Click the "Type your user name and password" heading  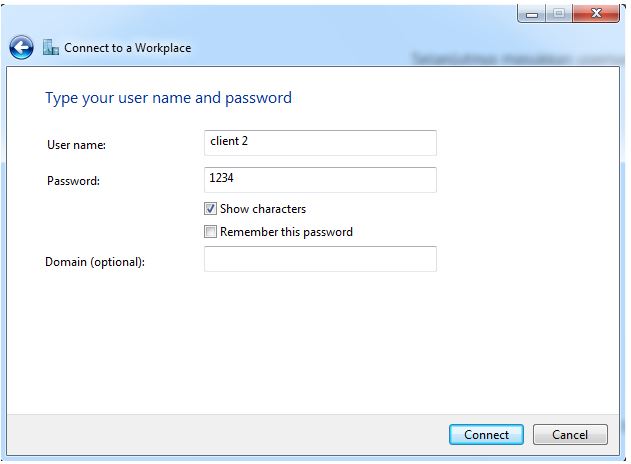coord(168,98)
